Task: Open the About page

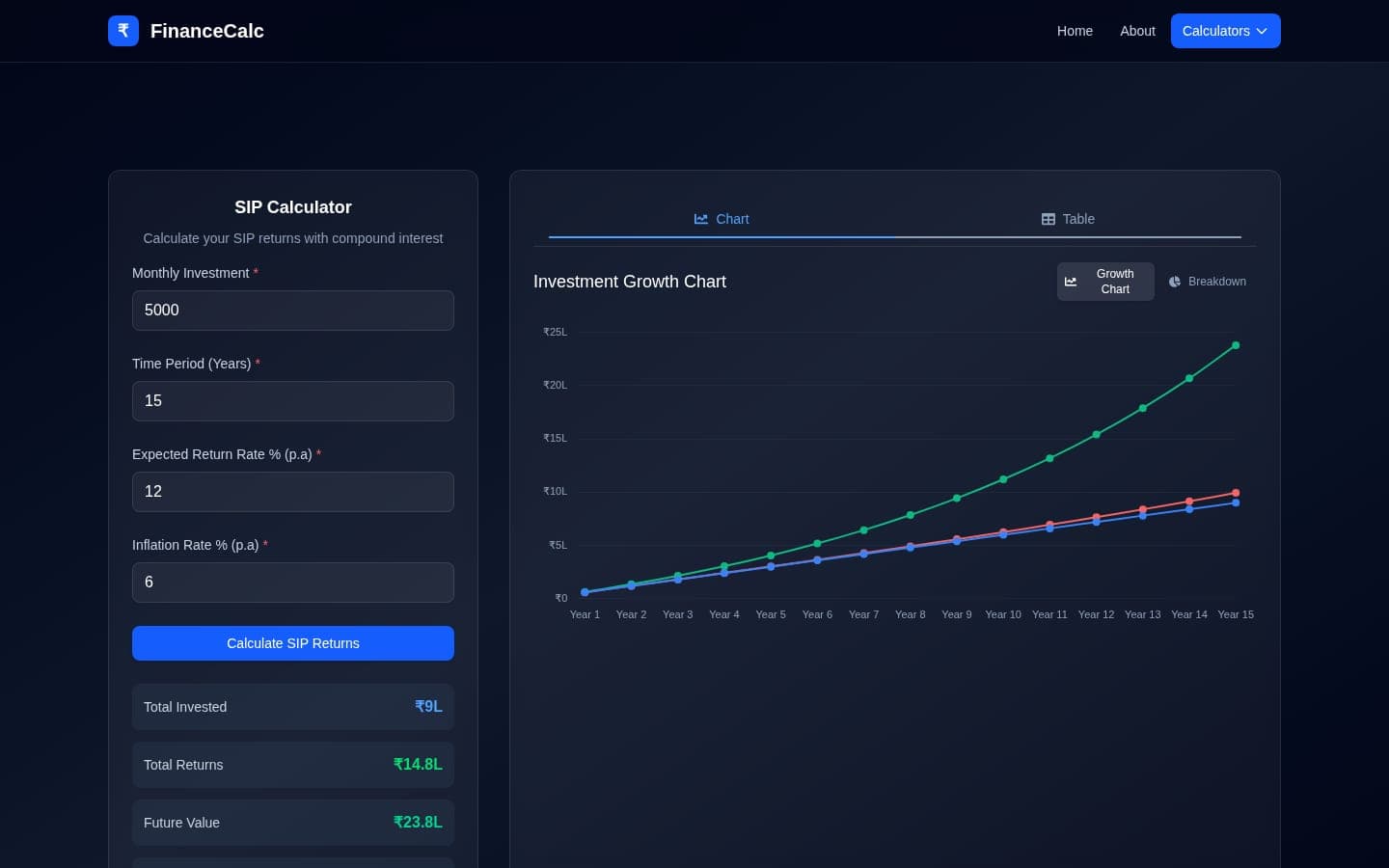Action: 1137,31
